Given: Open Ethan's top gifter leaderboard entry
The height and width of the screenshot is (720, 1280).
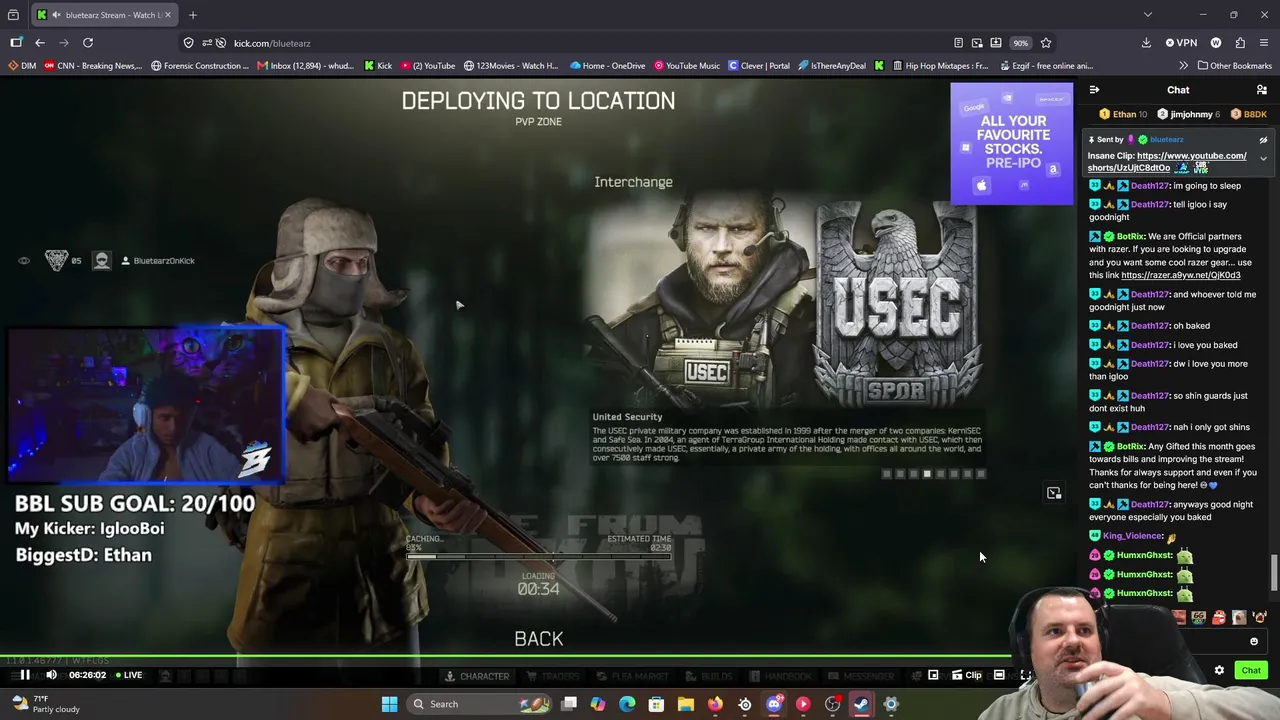Looking at the screenshot, I should tap(1122, 114).
